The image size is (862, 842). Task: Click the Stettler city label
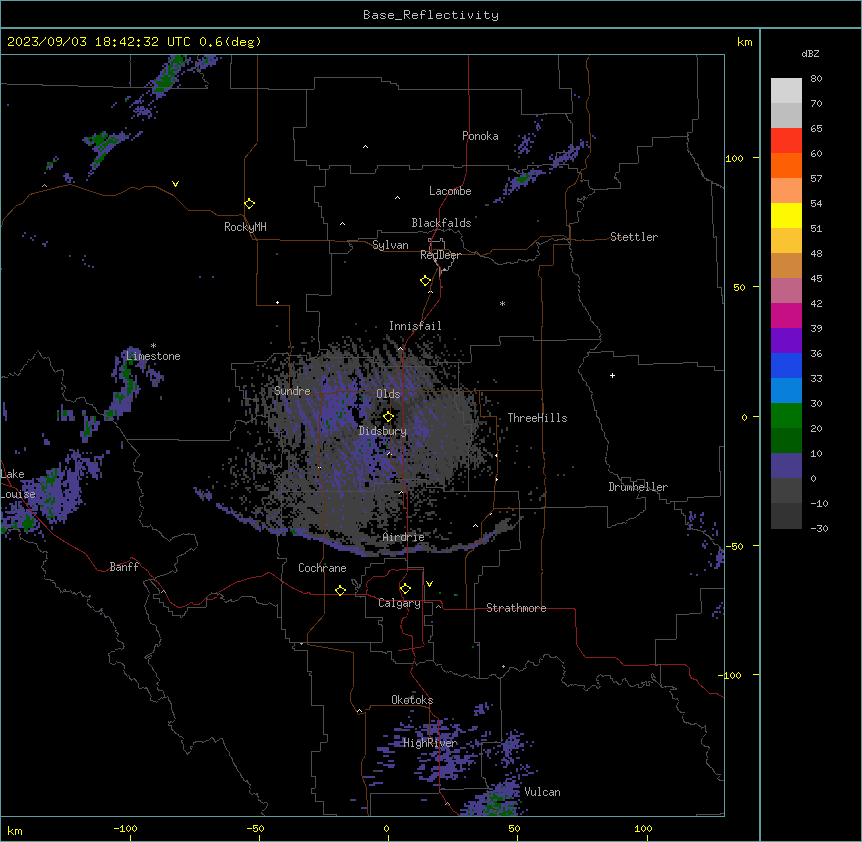634,237
